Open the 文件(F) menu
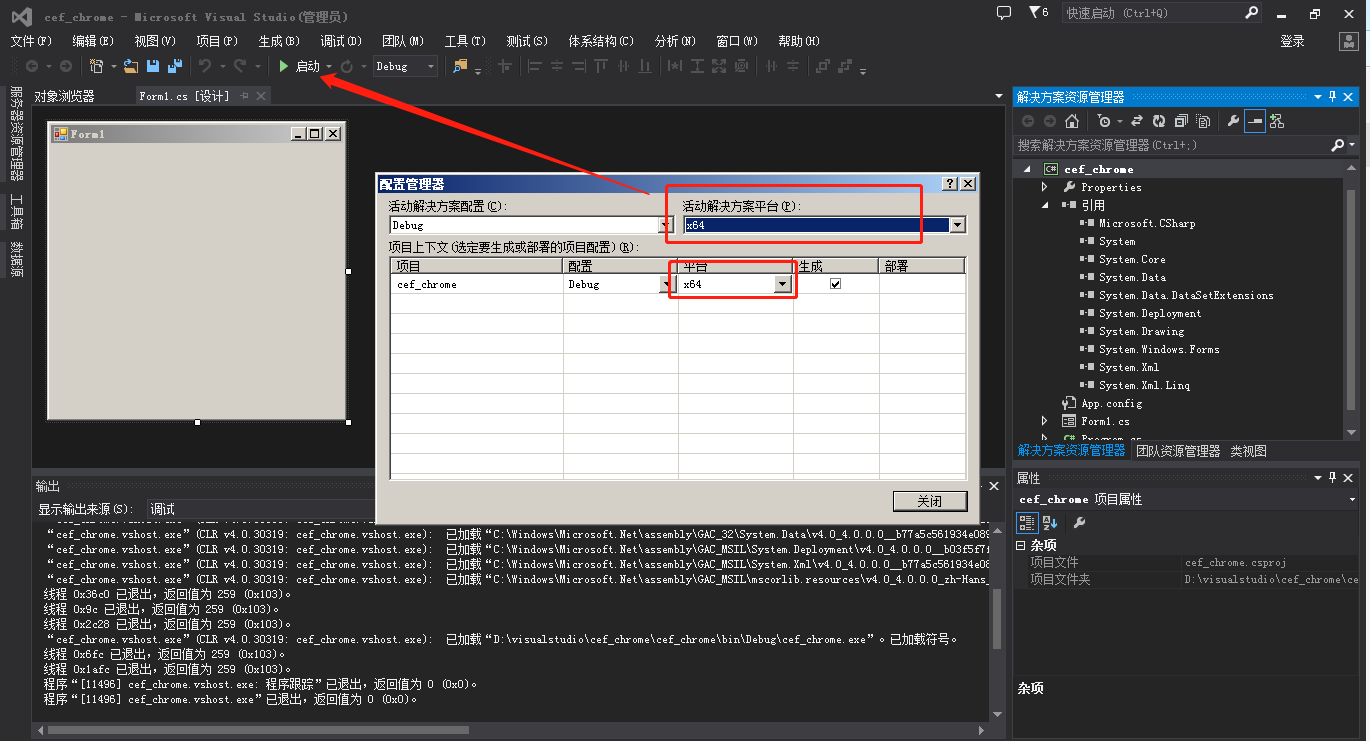Screen dimensions: 1370x741 (31, 41)
